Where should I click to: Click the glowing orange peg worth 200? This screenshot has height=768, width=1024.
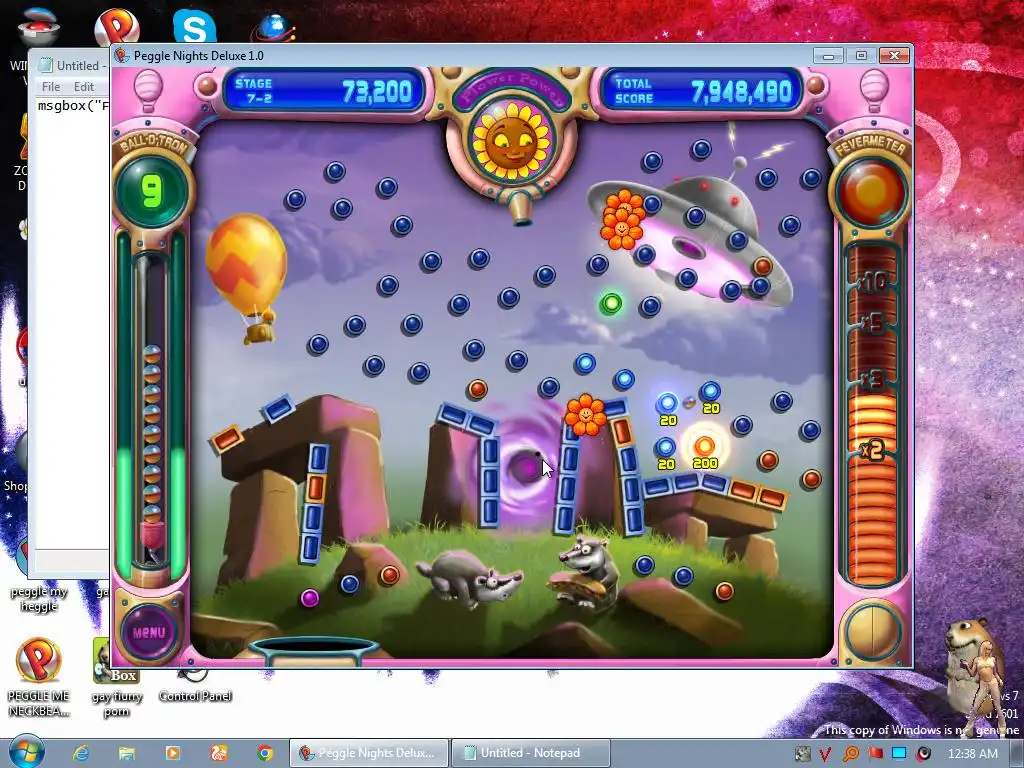705,446
